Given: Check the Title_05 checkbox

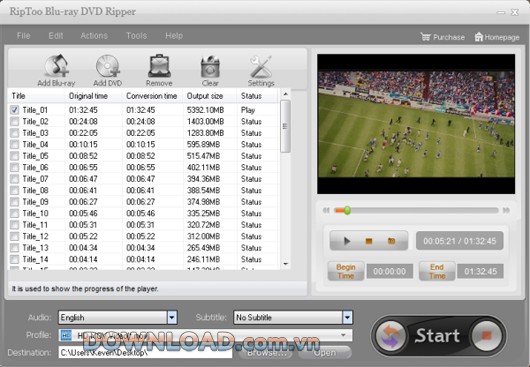Looking at the screenshot, I should coord(15,156).
